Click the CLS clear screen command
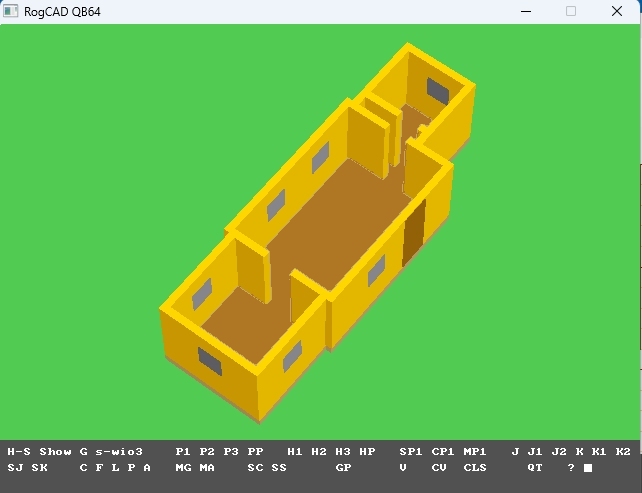 [x=475, y=468]
